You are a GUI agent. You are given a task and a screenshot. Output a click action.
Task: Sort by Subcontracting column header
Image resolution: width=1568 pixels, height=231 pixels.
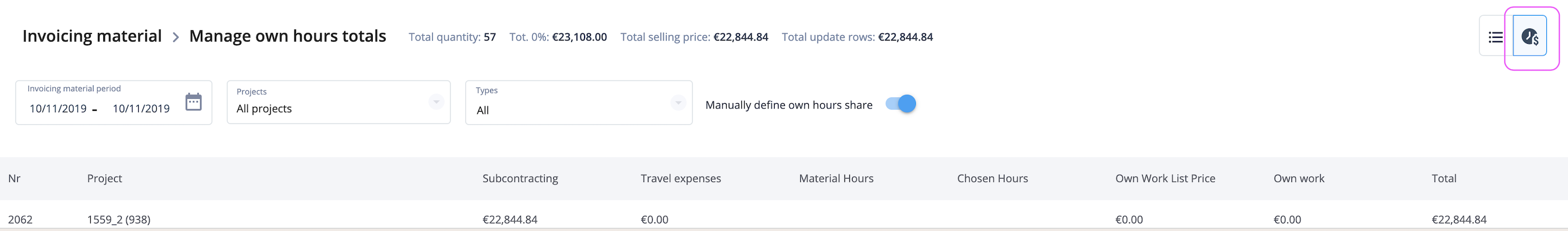pos(520,179)
